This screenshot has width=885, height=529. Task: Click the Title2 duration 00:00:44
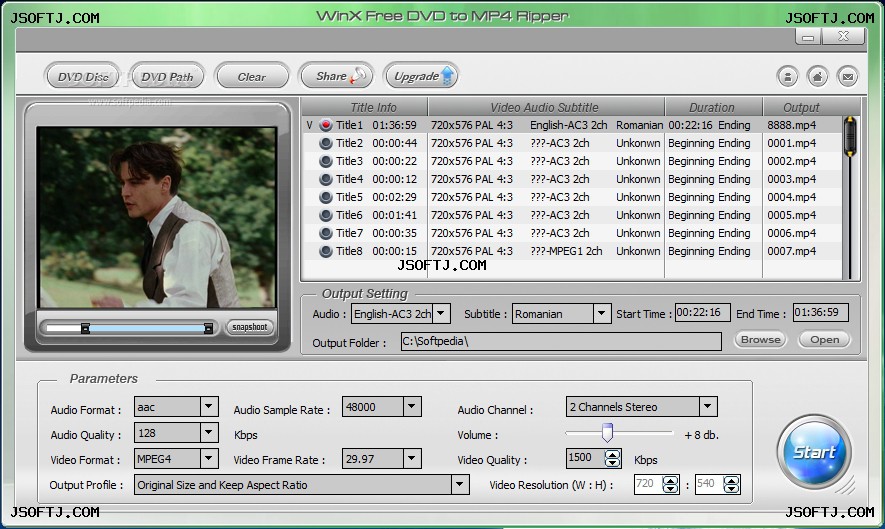point(395,143)
